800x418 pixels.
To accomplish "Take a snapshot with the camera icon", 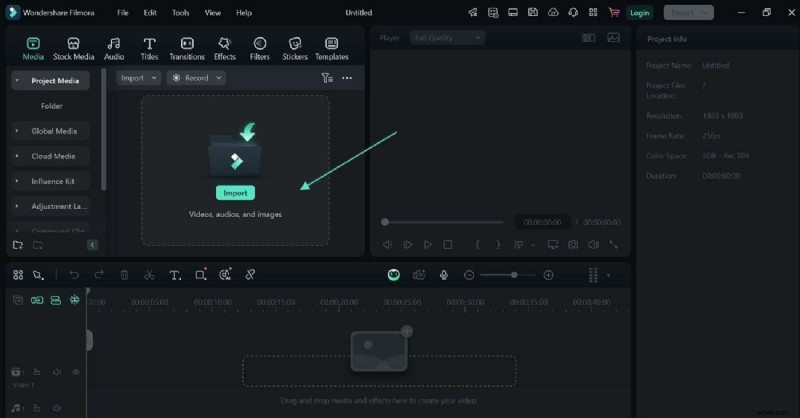I will tap(573, 245).
